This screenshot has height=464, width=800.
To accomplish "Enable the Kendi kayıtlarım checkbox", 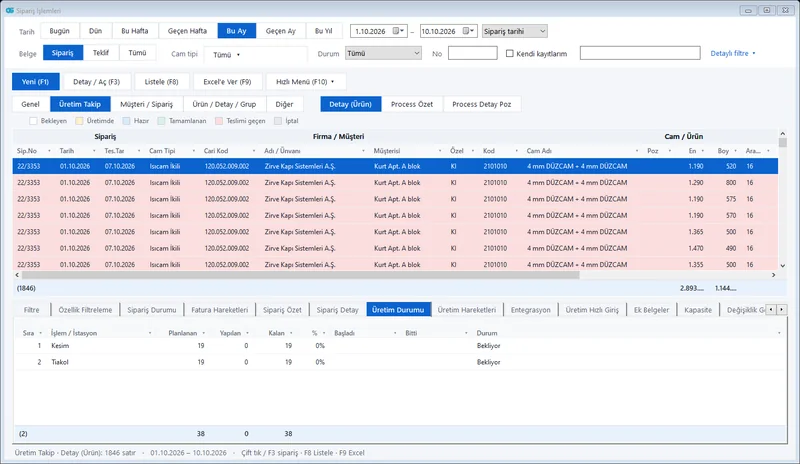I will (x=509, y=53).
